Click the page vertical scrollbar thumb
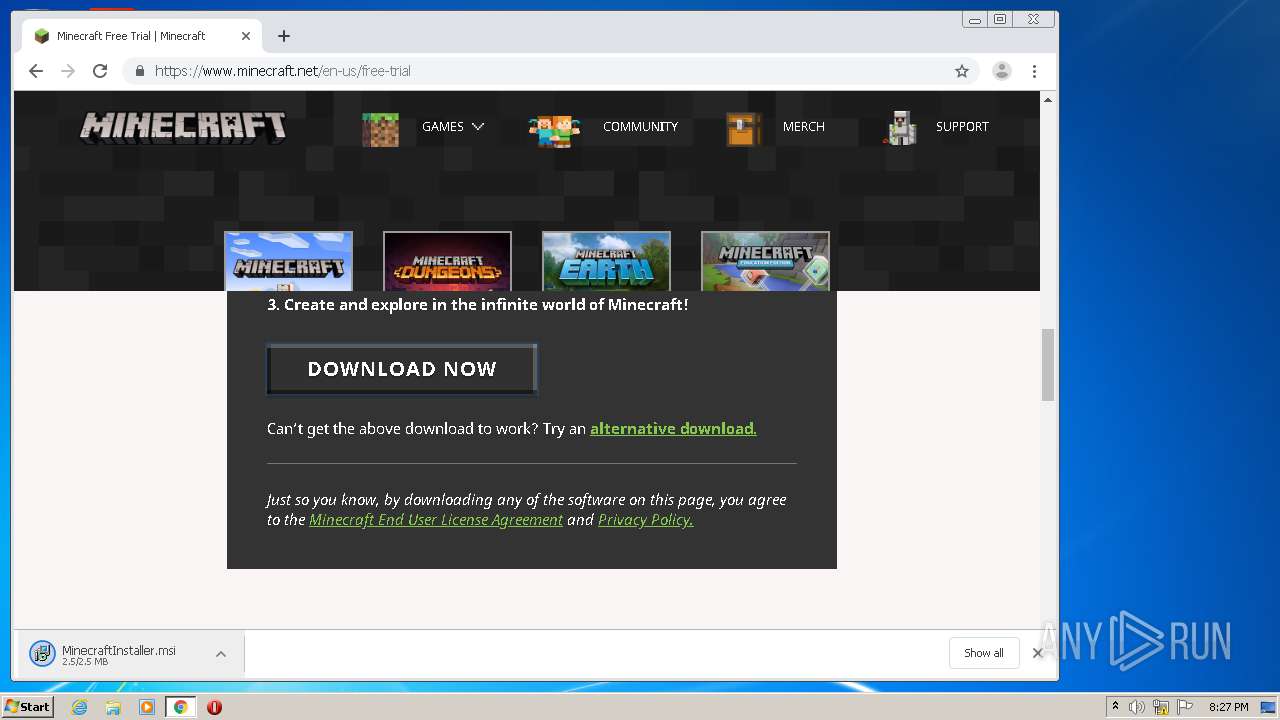 [1048, 364]
